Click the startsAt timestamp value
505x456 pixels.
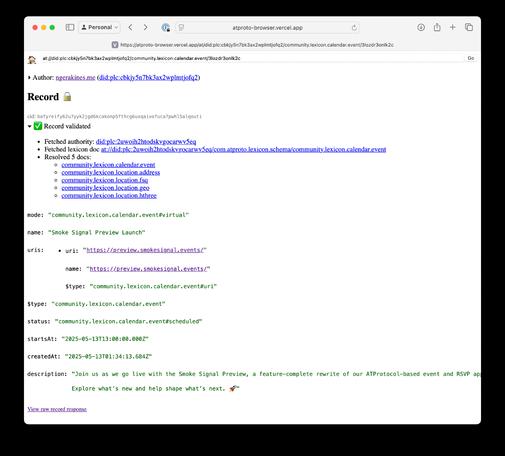pos(105,339)
